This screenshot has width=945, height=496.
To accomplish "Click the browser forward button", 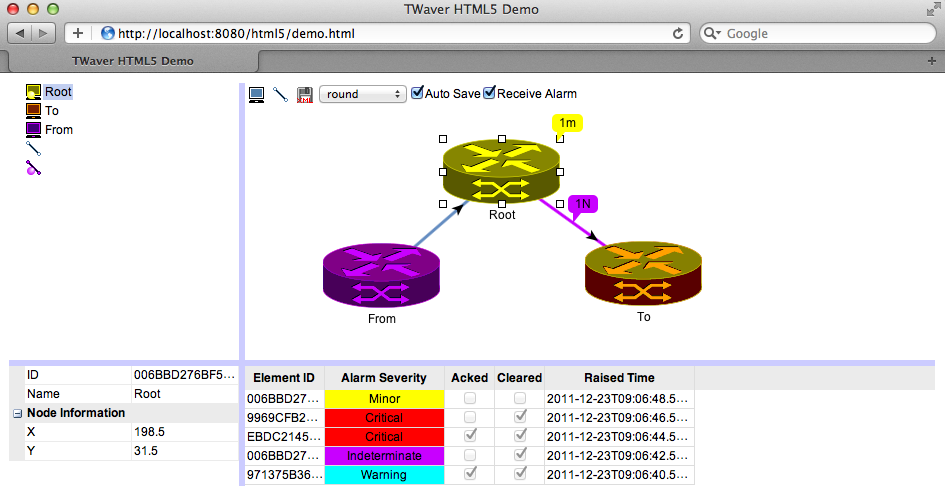I will (43, 33).
